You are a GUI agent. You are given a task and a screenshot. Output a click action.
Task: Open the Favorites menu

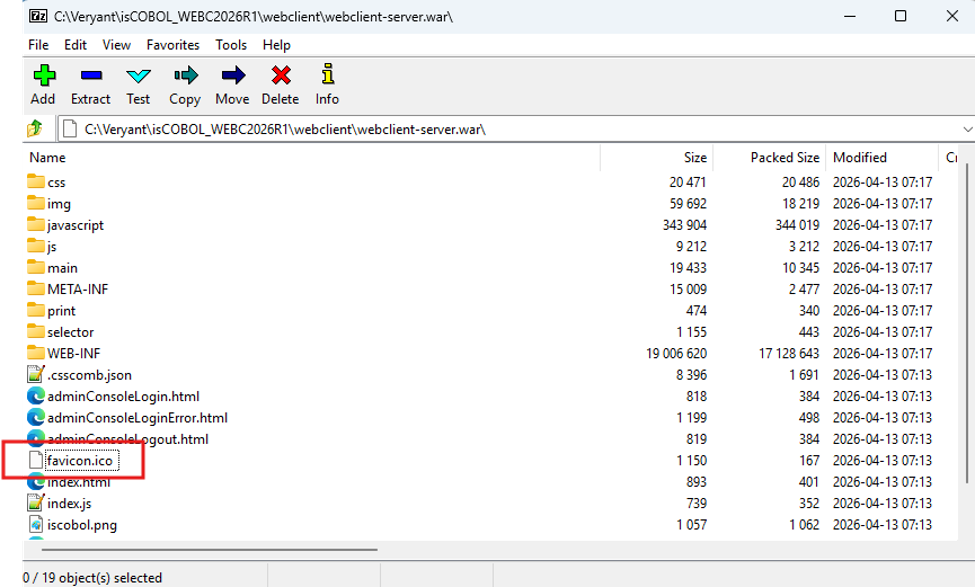pos(173,45)
